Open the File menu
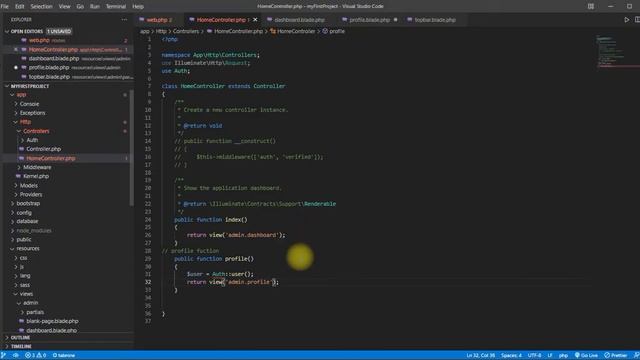 (x=4, y=6)
